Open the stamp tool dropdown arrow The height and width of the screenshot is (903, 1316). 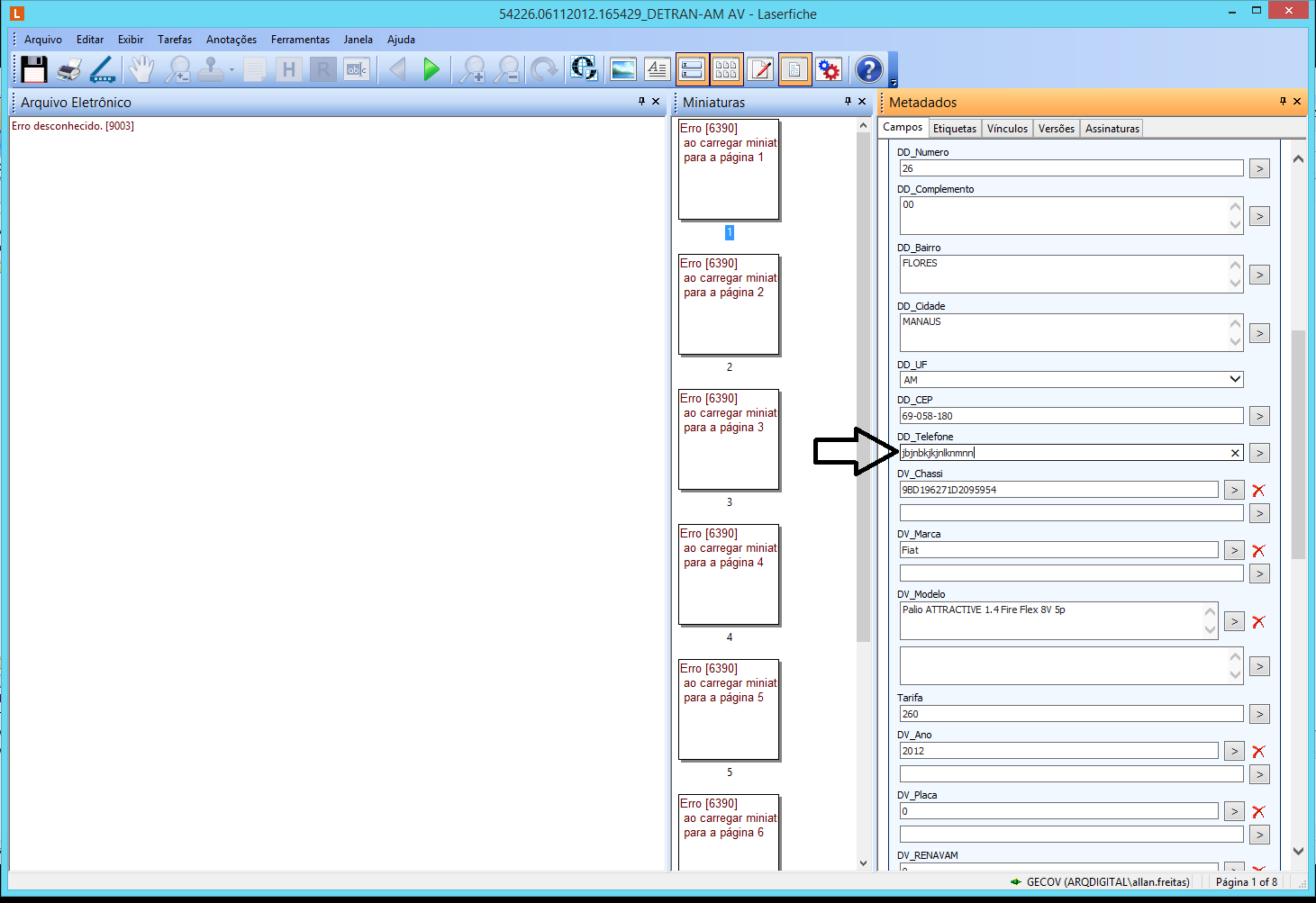[x=231, y=70]
